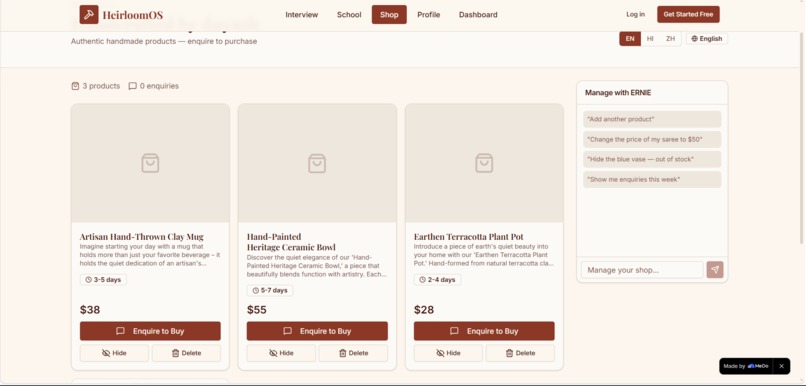Image resolution: width=806 pixels, height=386 pixels.
Task: Click the 3 products count
Action: click(101, 86)
